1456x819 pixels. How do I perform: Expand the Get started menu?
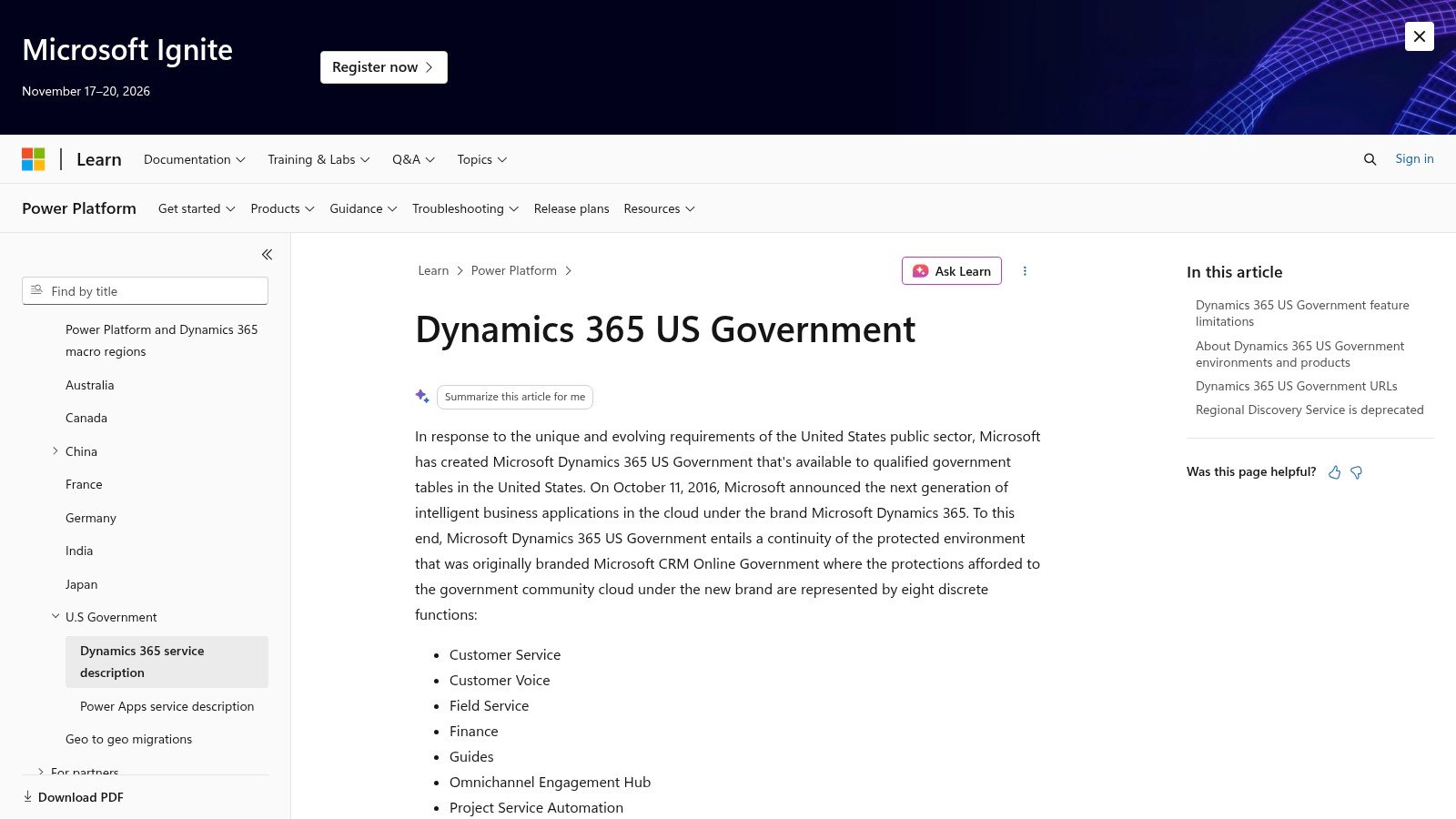197,208
